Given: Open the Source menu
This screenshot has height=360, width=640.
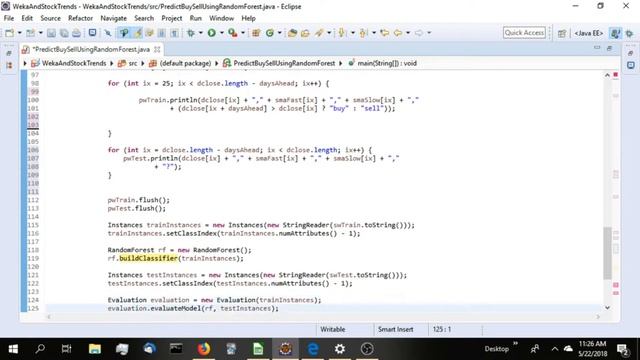Looking at the screenshot, I should click(50, 18).
